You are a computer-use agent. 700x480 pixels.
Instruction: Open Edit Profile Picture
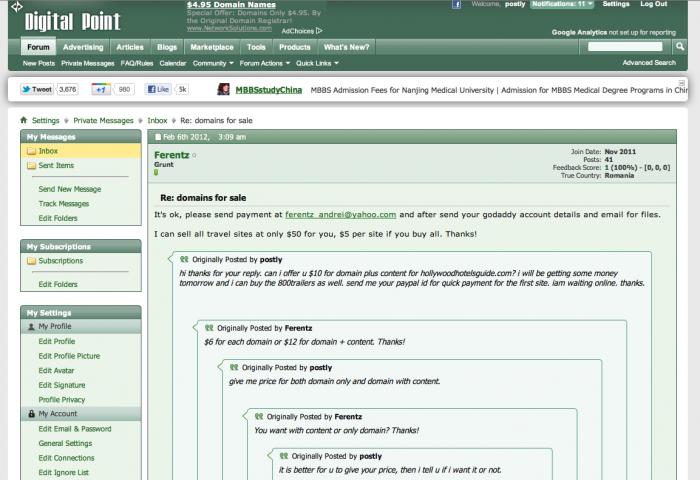pyautogui.click(x=69, y=356)
